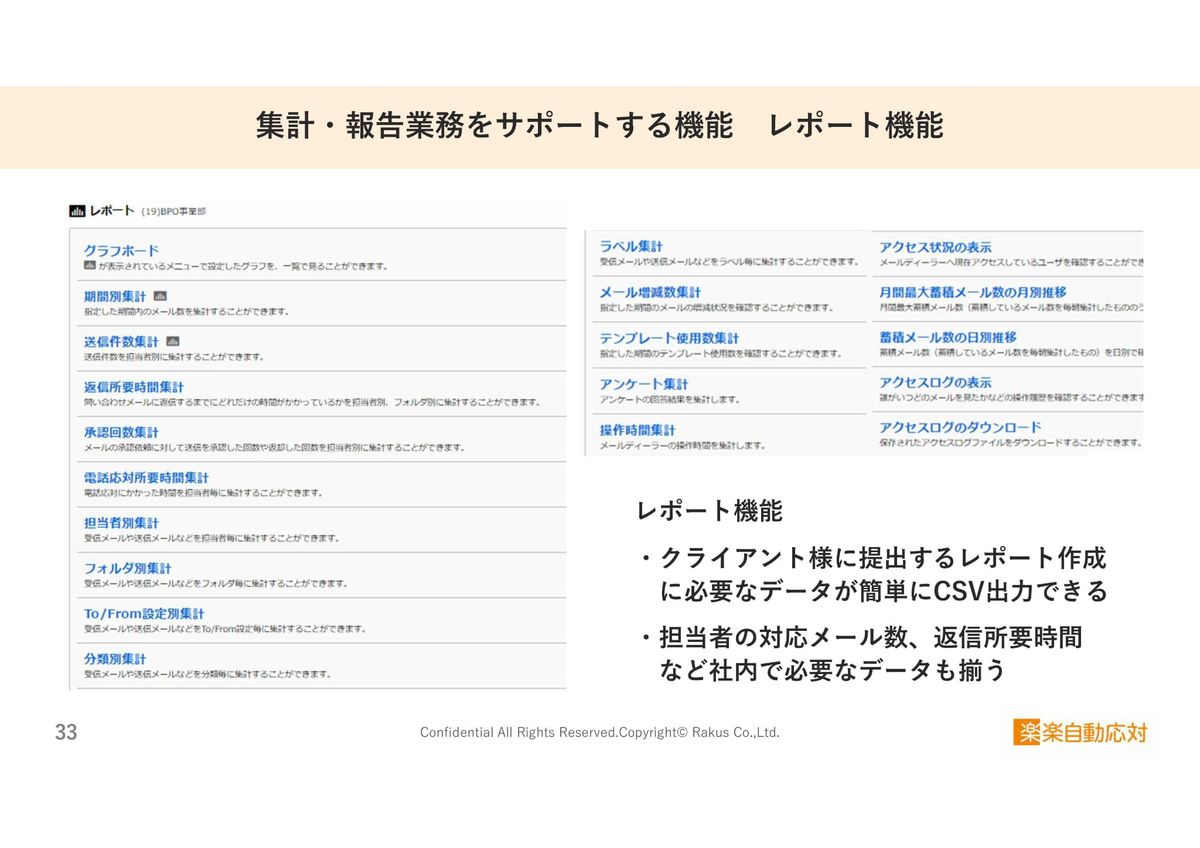Open 返信所要時間集計 report
The image size is (1200, 848).
pos(134,387)
